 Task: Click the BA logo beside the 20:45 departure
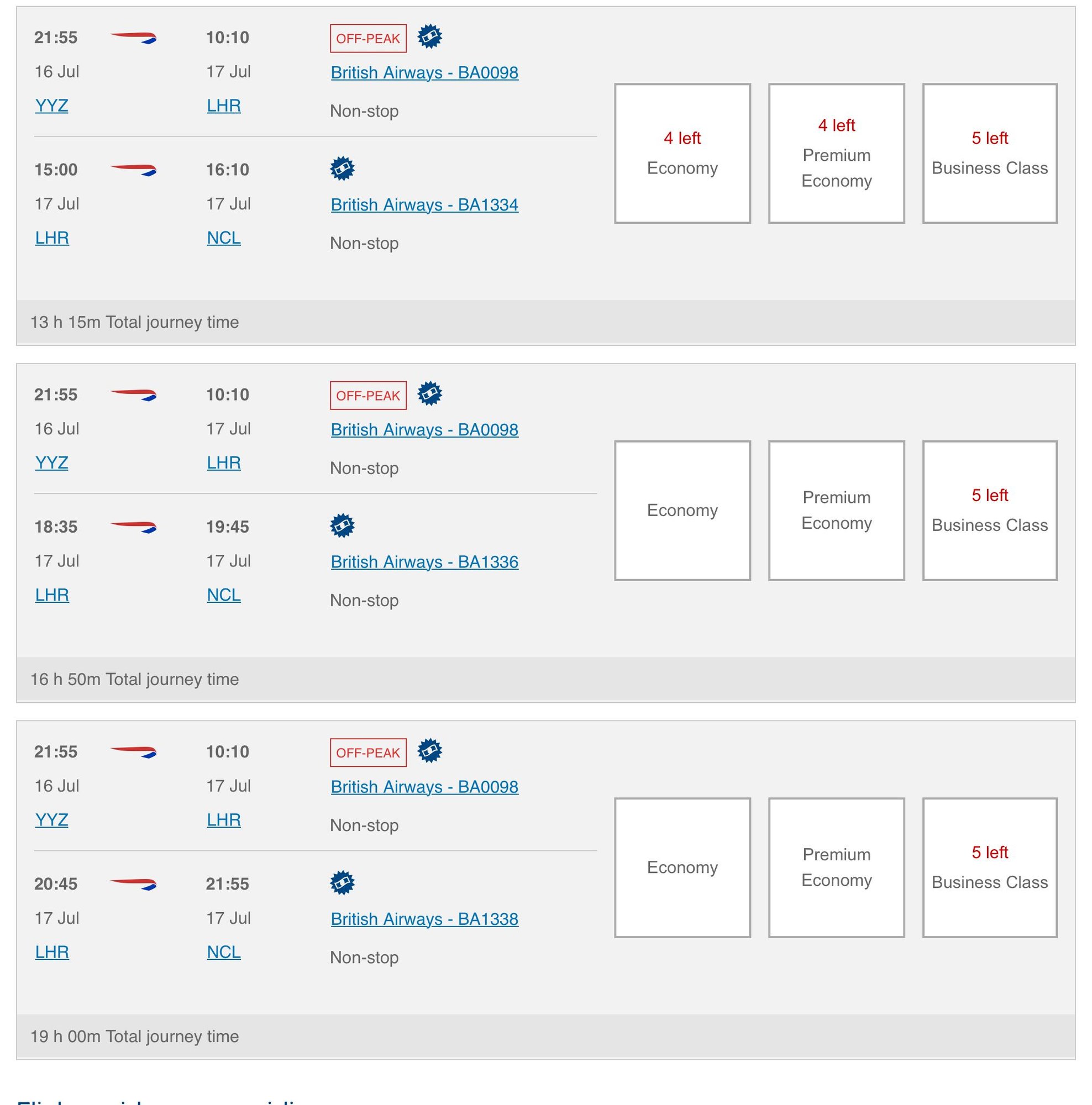pos(133,883)
